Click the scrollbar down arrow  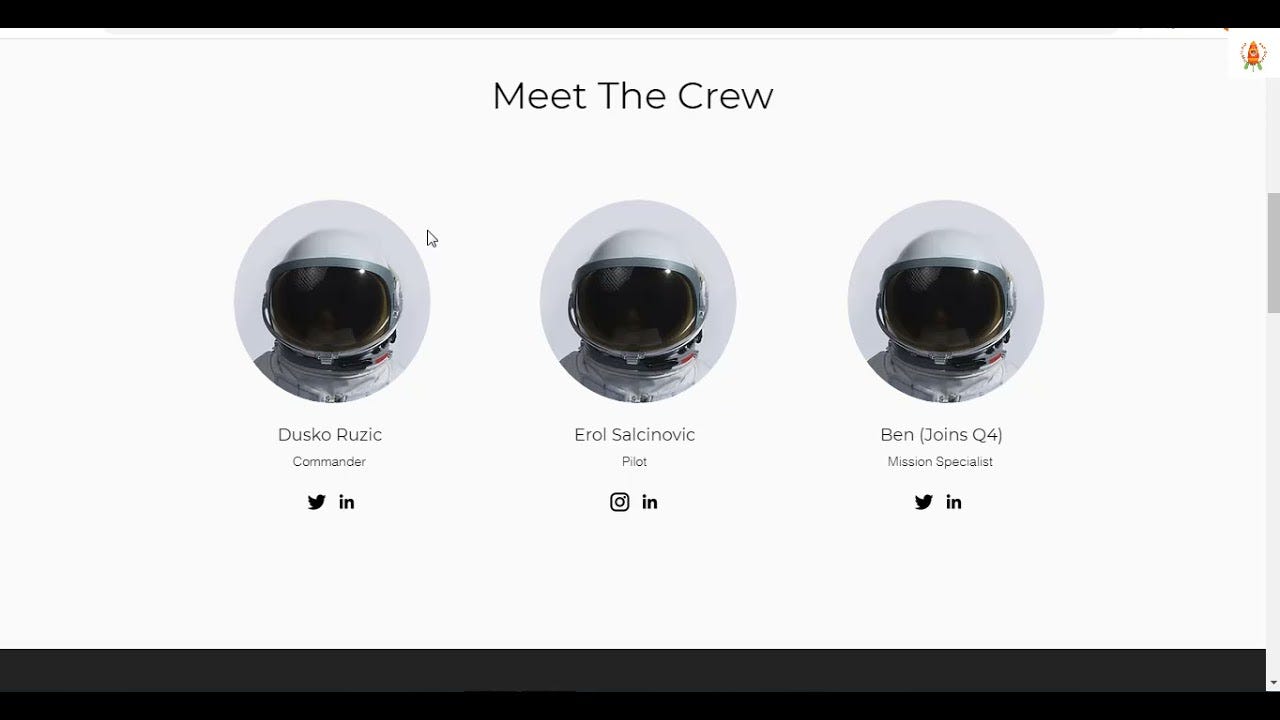[1273, 682]
